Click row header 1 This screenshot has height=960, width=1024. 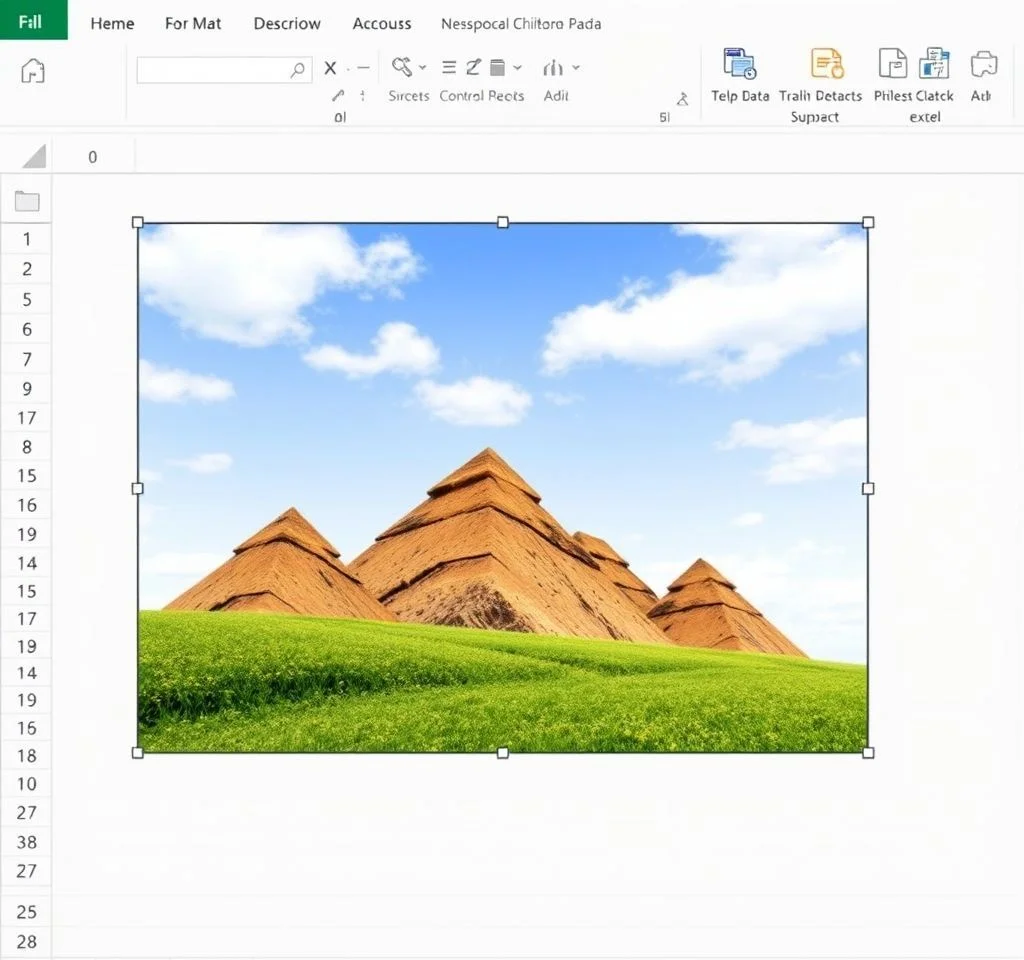pos(27,239)
